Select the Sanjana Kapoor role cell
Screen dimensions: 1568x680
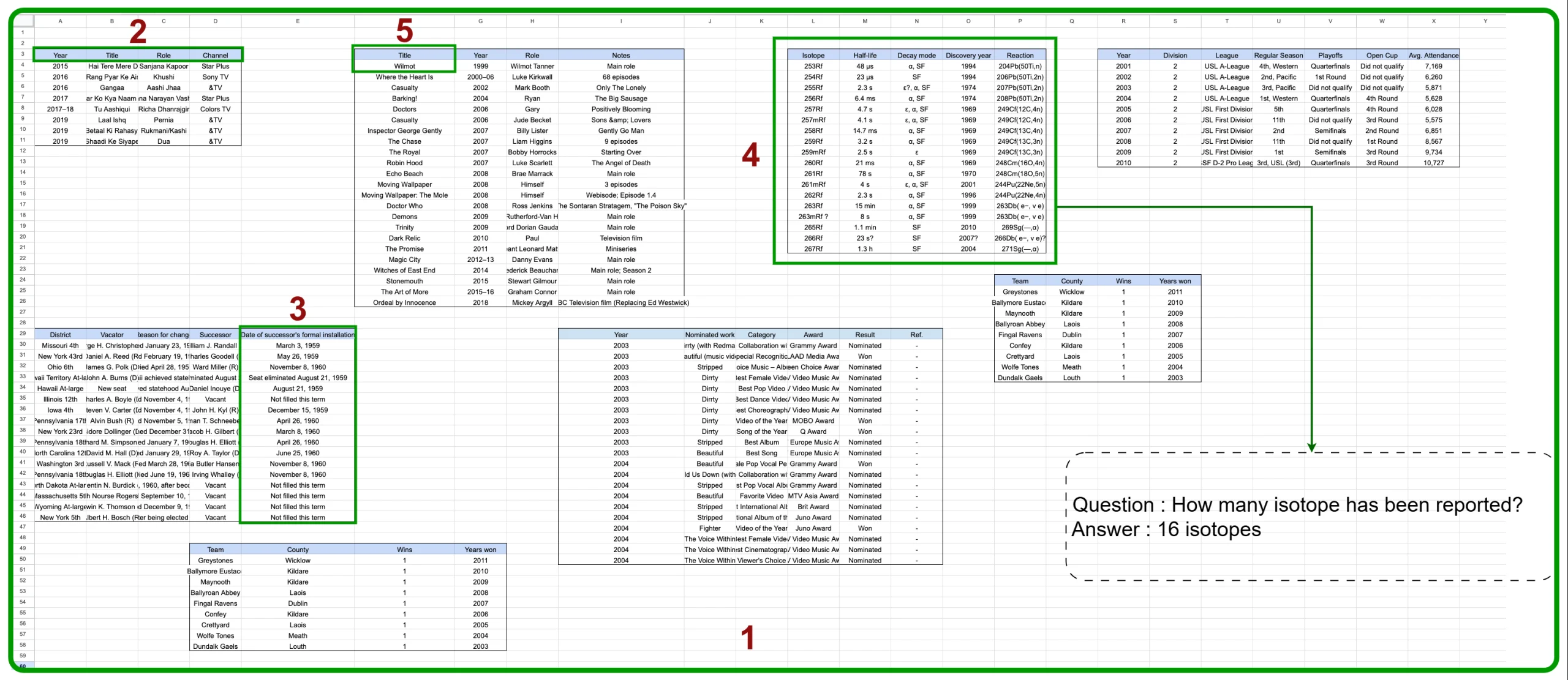point(164,66)
